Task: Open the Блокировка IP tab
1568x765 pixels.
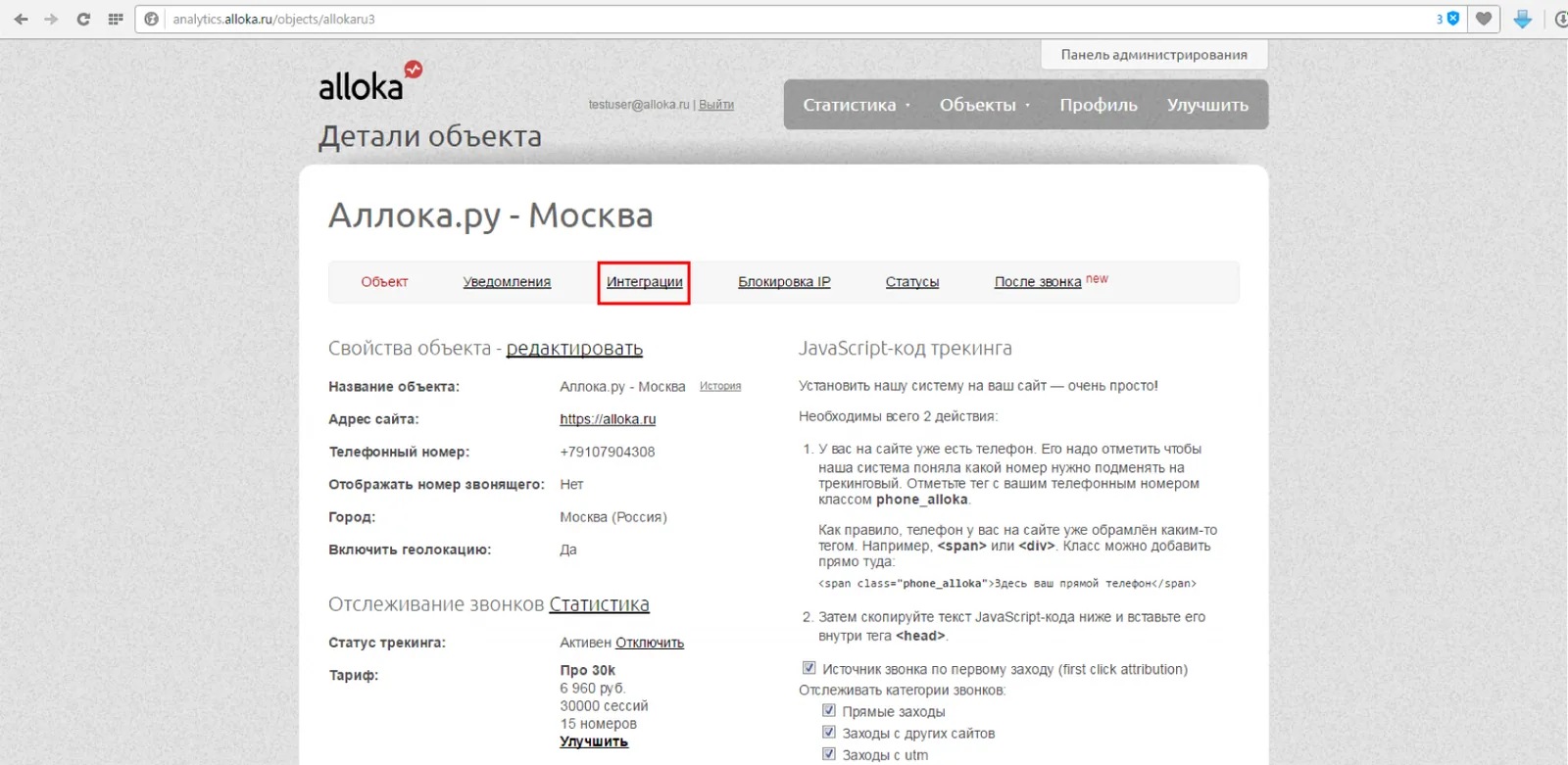Action: click(784, 282)
